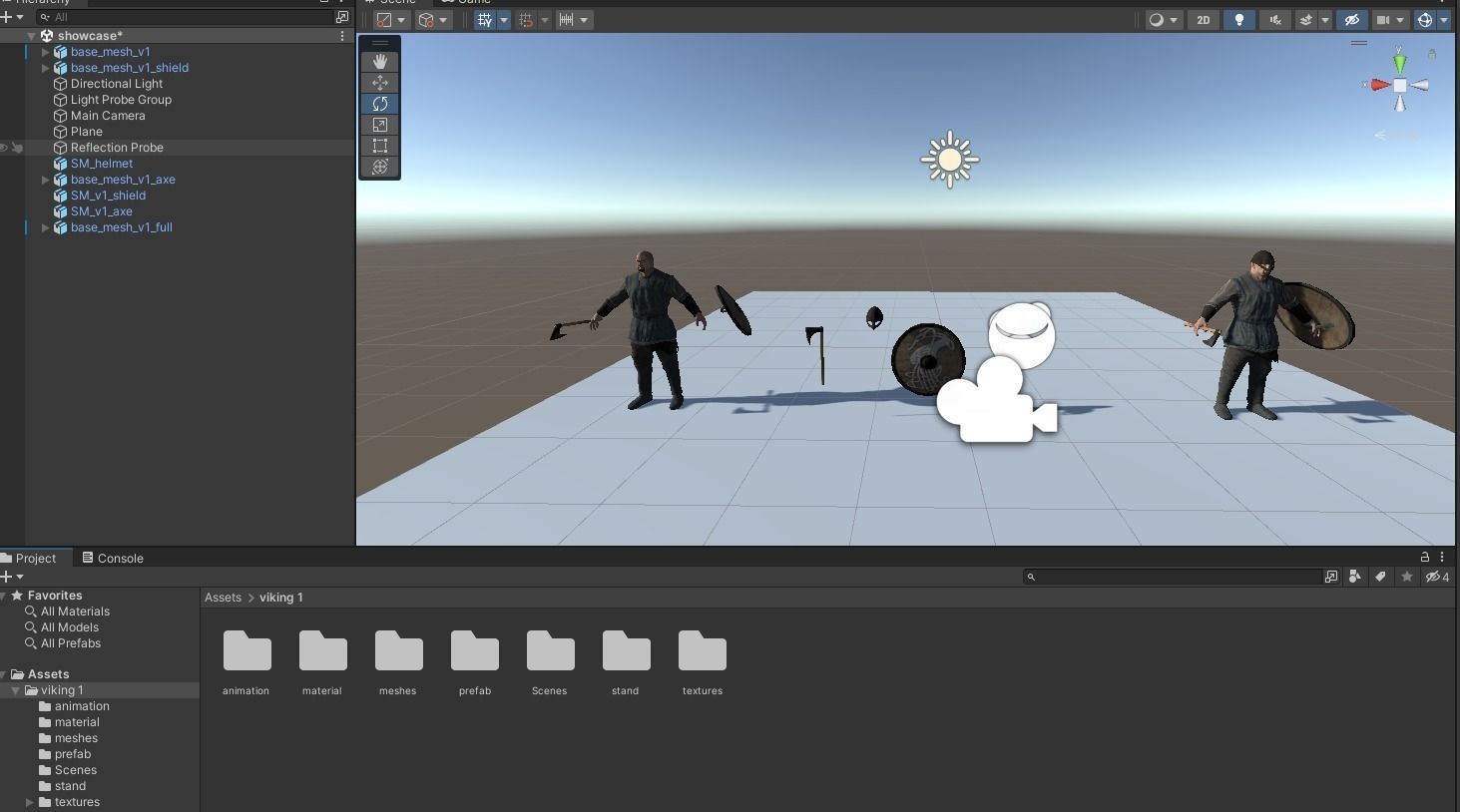1460x812 pixels.
Task: Click the snap increment ruler icon
Action: click(x=566, y=20)
